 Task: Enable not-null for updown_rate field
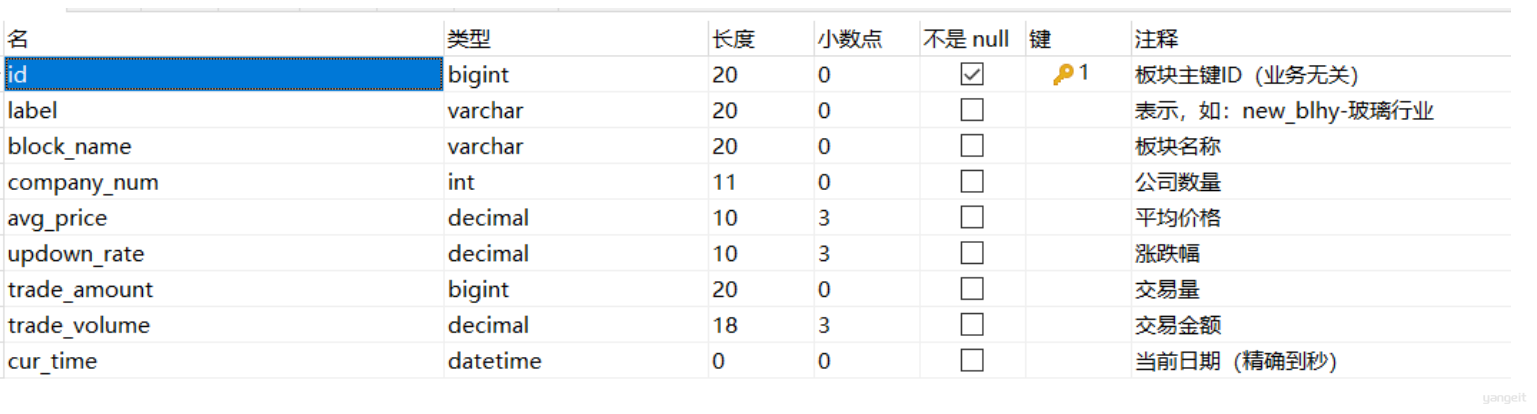coord(972,253)
